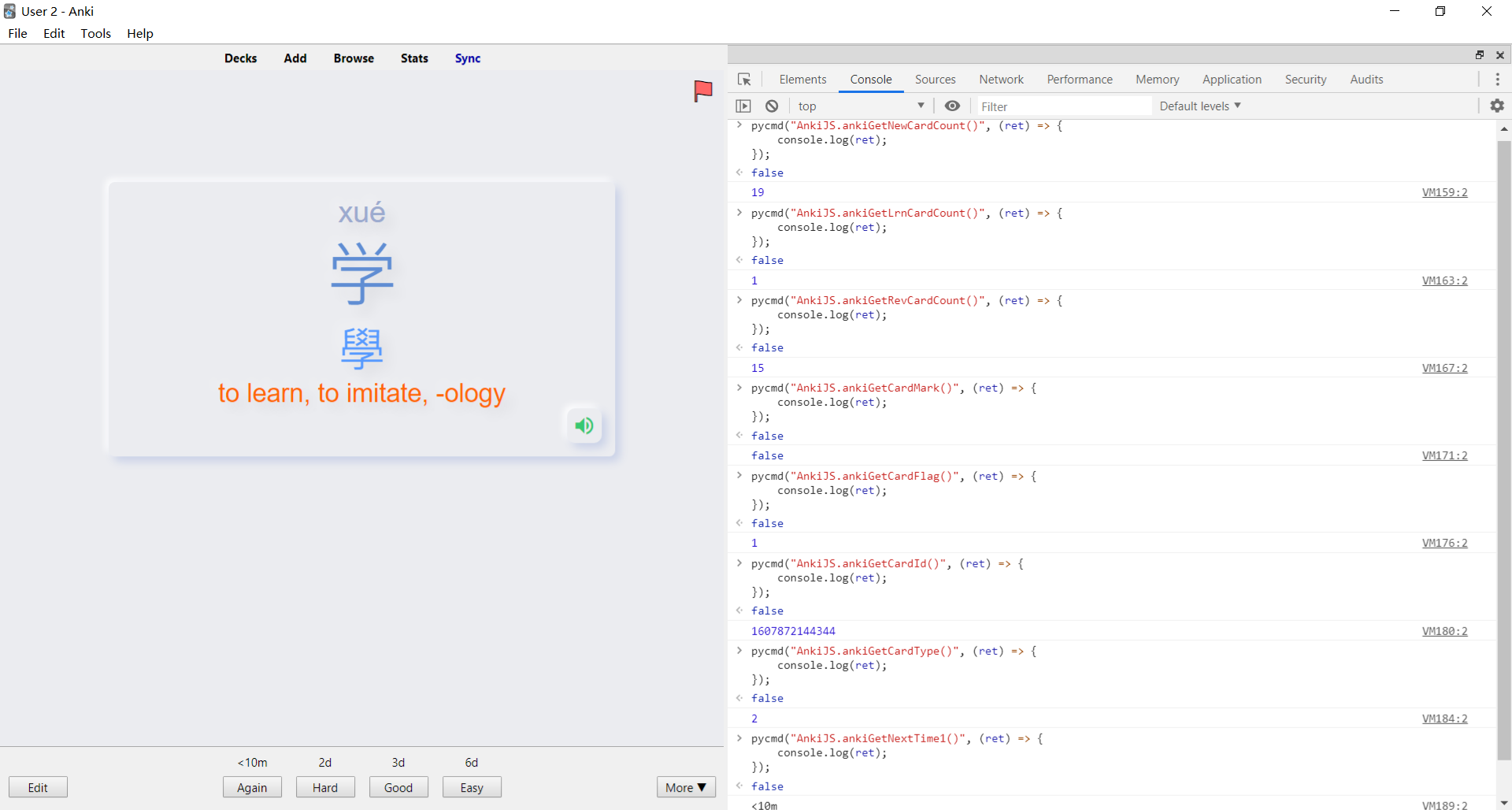Screen dimensions: 1512x810
Task: Open the DevTools three-dot customization menu
Action: [x=1499, y=80]
